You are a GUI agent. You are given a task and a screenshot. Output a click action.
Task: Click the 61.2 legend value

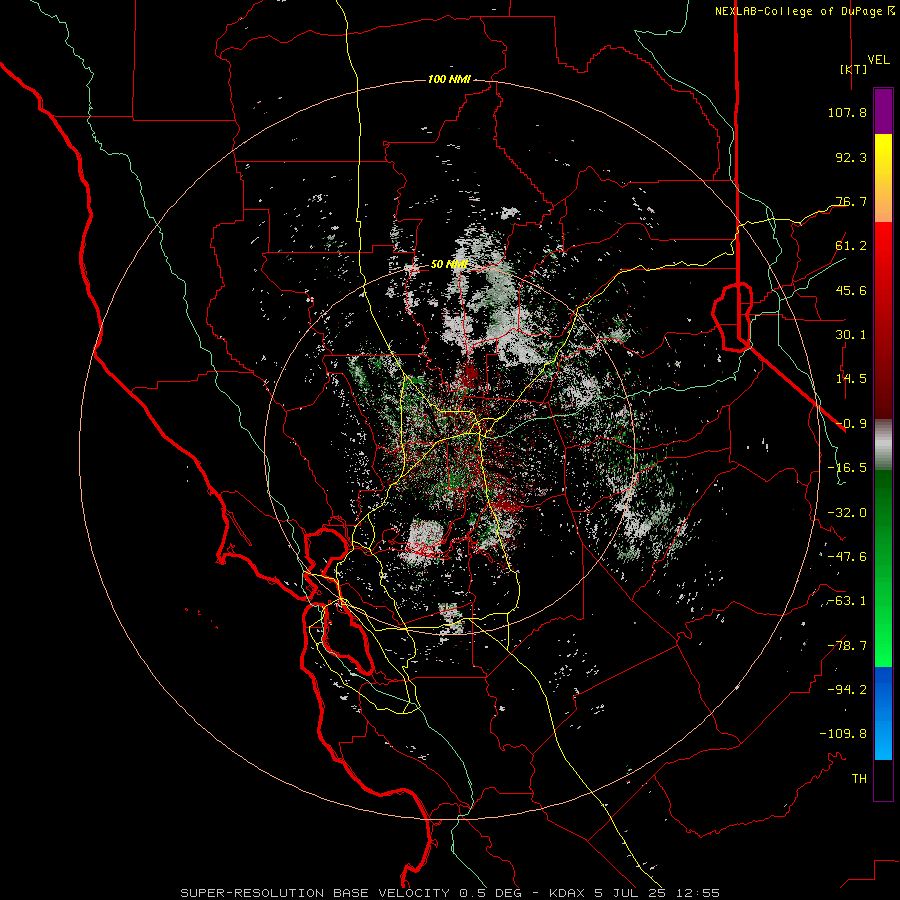(x=851, y=246)
